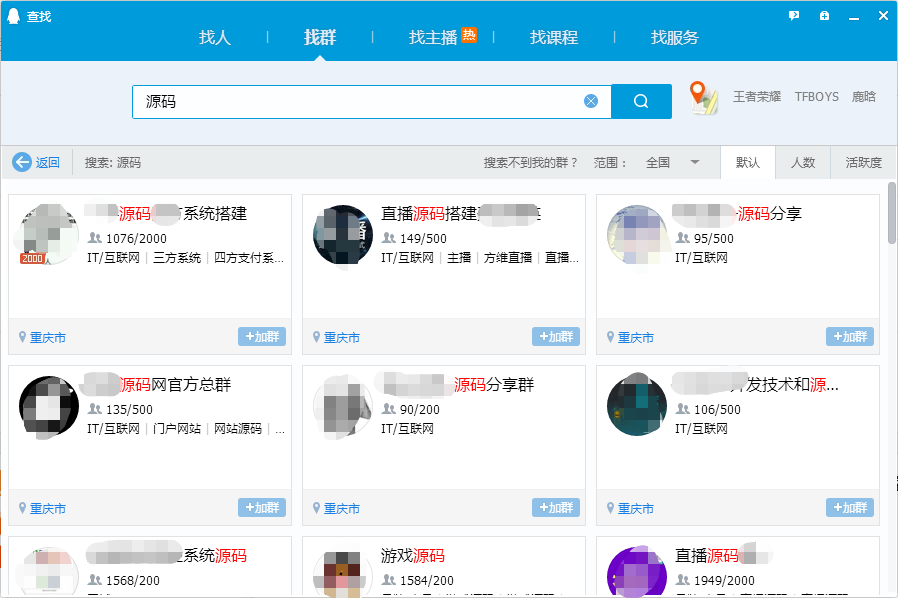Click the 主播 tag in 149/500 card

(x=459, y=258)
